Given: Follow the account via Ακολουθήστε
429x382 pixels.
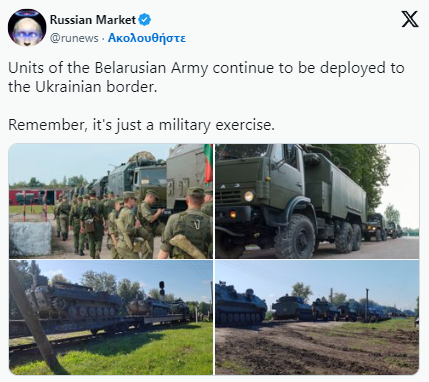Looking at the screenshot, I should pos(147,38).
